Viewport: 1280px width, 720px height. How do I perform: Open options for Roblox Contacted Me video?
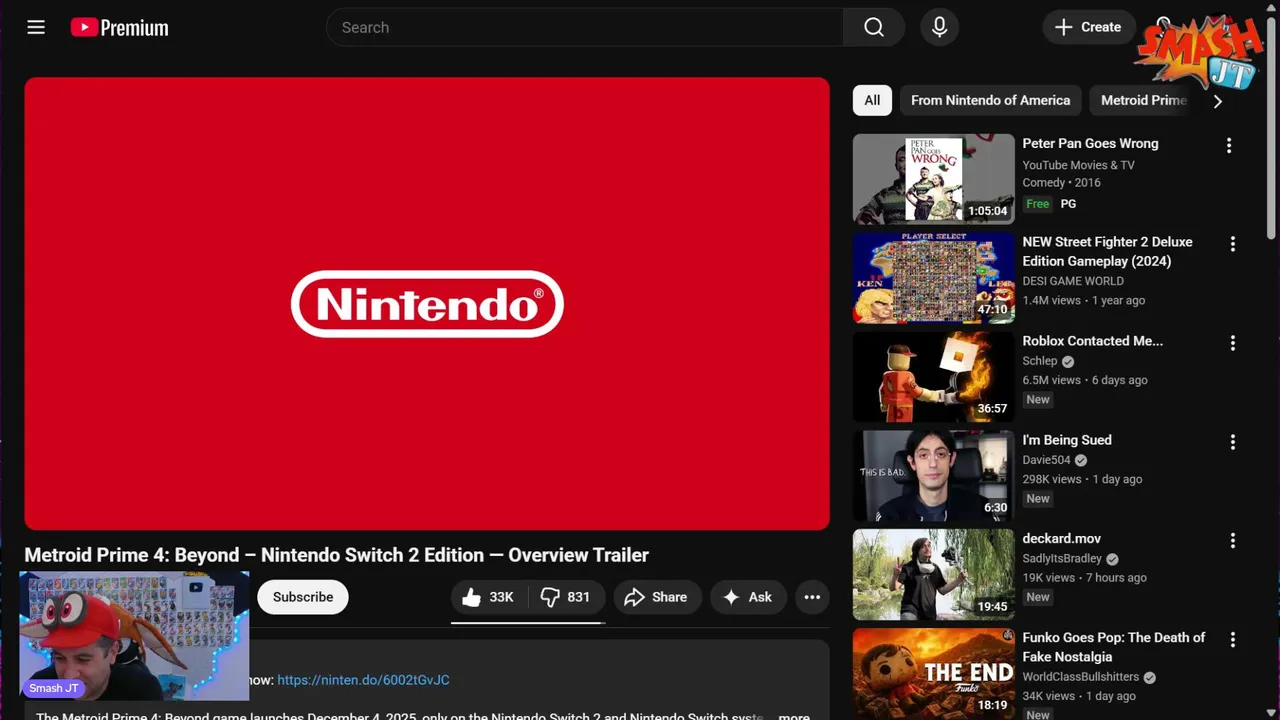click(1233, 343)
